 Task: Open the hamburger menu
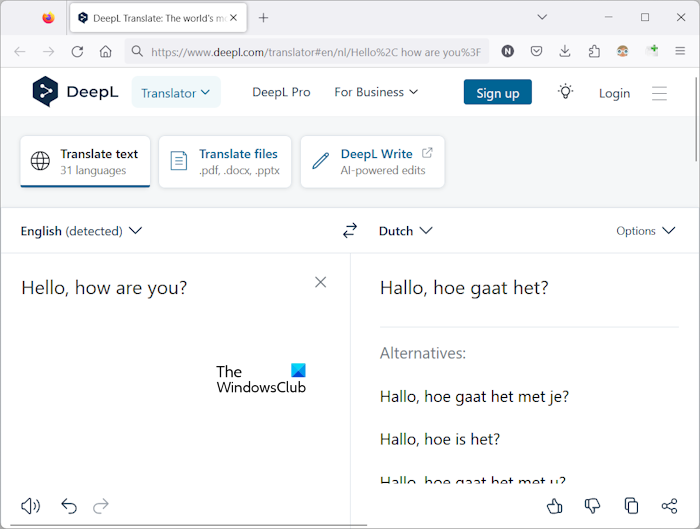(659, 93)
